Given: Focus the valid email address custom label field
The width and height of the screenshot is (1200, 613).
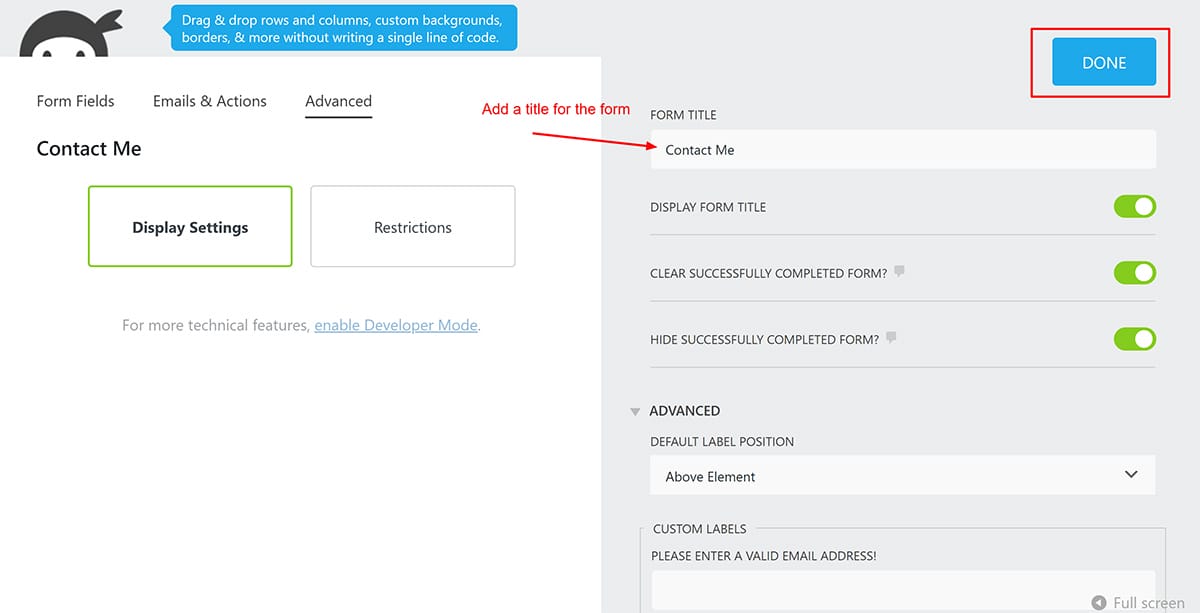Looking at the screenshot, I should coord(902,590).
